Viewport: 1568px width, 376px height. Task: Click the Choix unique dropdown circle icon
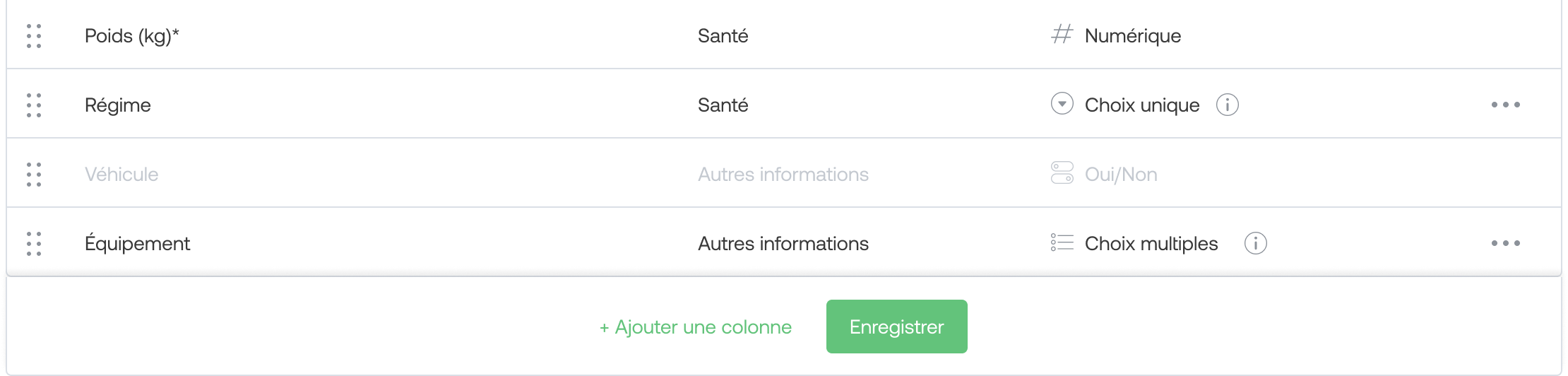click(1062, 104)
